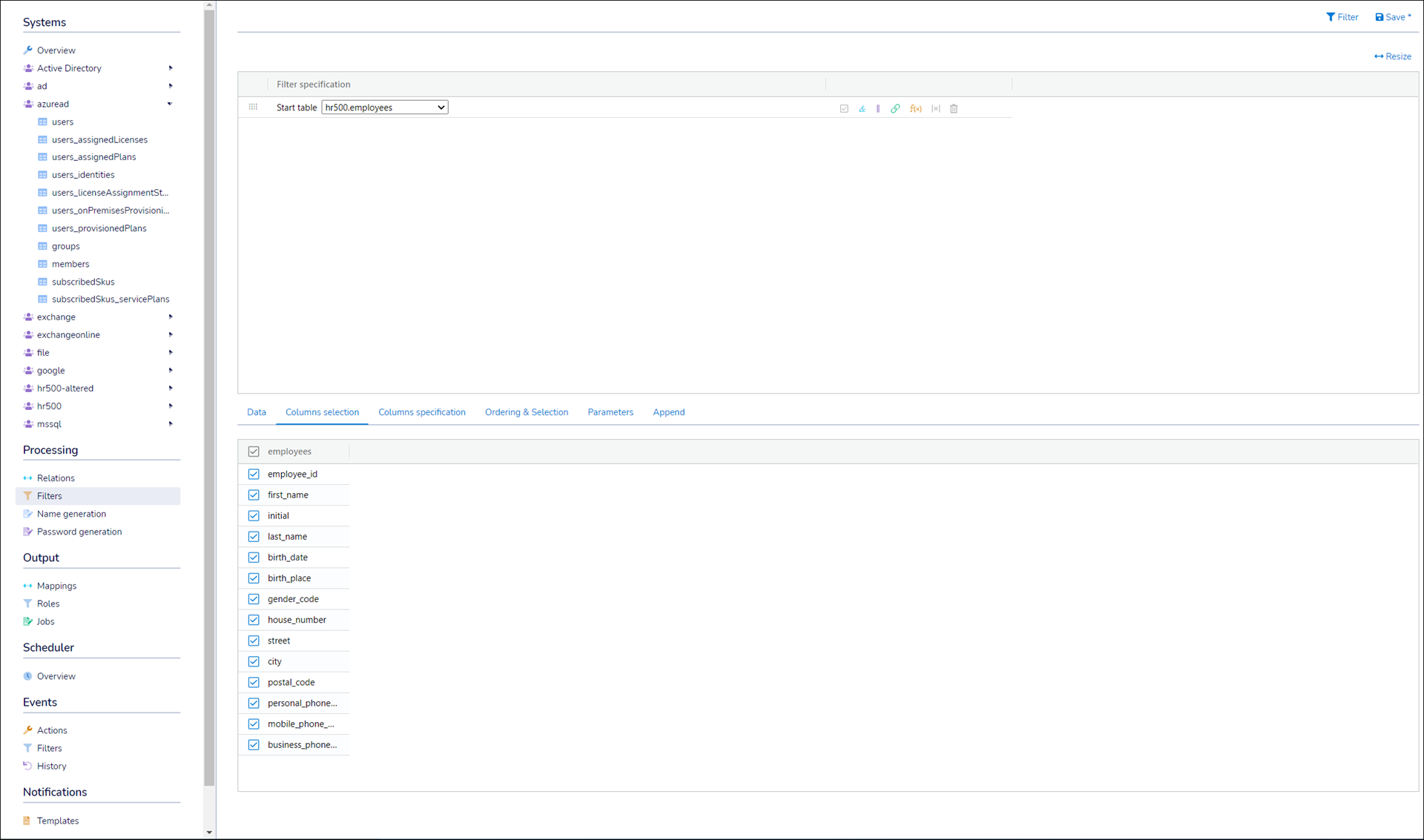Image resolution: width=1424 pixels, height=840 pixels.
Task: Click the Save link in the top right
Action: pyautogui.click(x=1393, y=17)
